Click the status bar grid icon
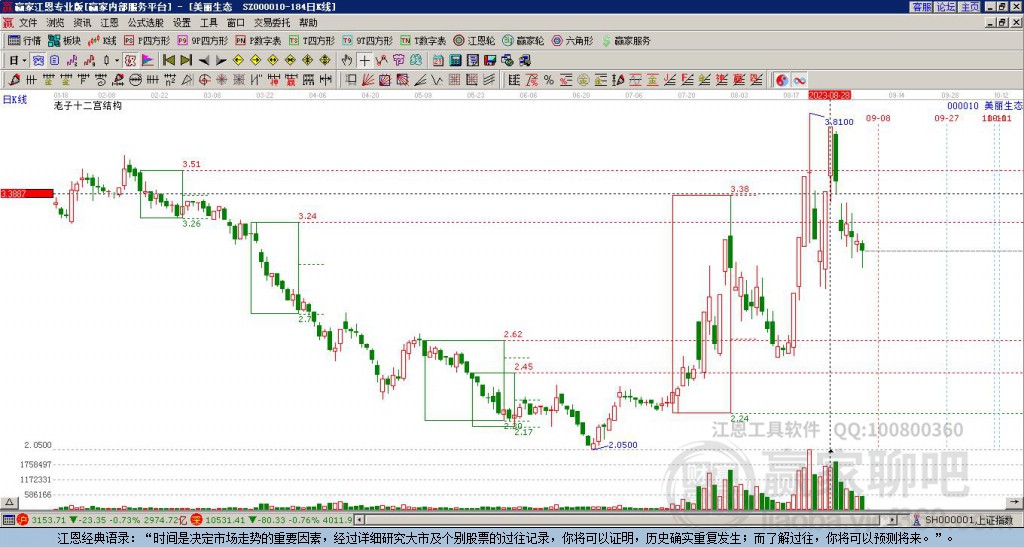This screenshot has width=1024, height=548. [8, 520]
